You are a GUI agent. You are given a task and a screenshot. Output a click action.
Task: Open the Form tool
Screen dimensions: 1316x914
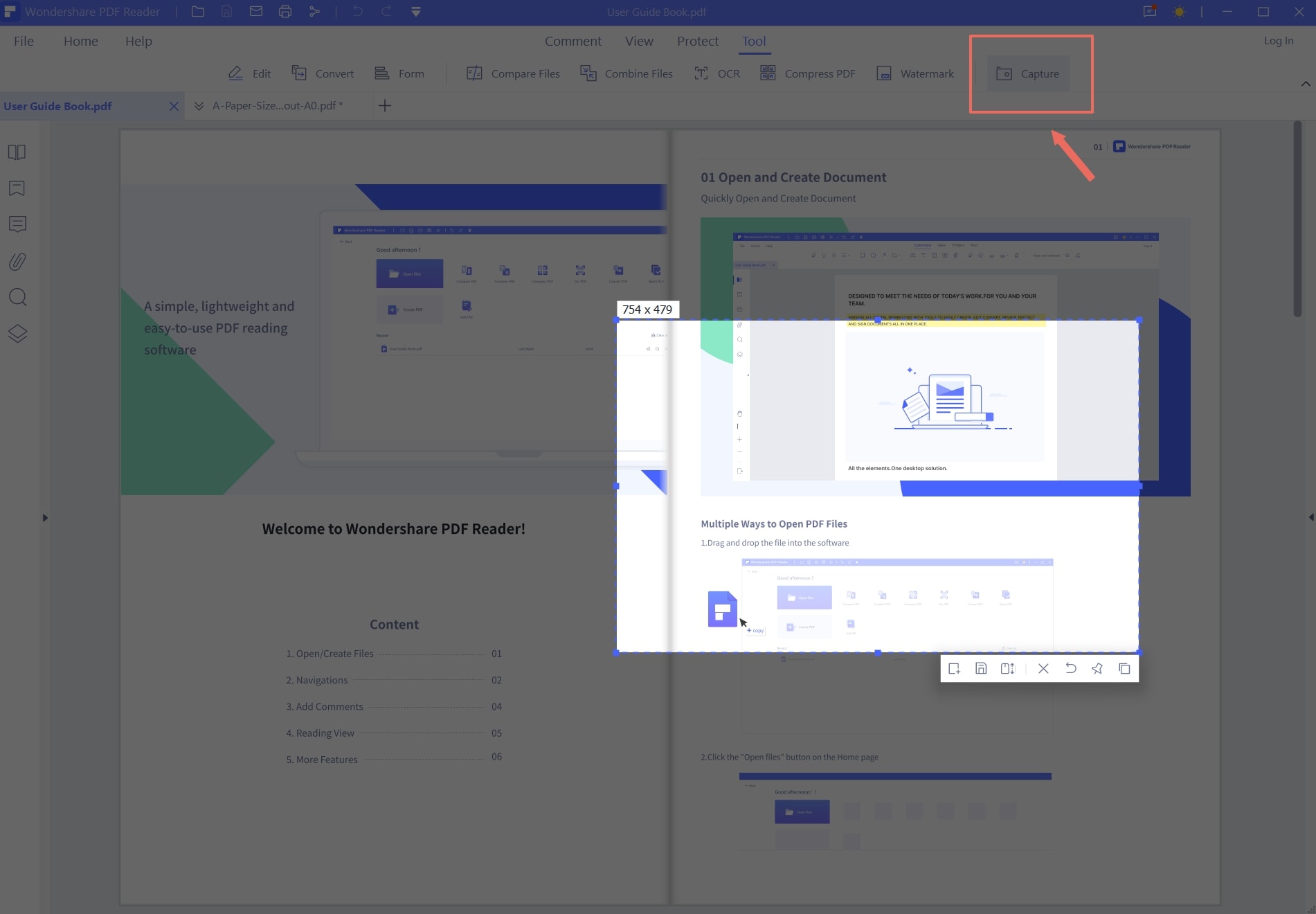point(399,73)
